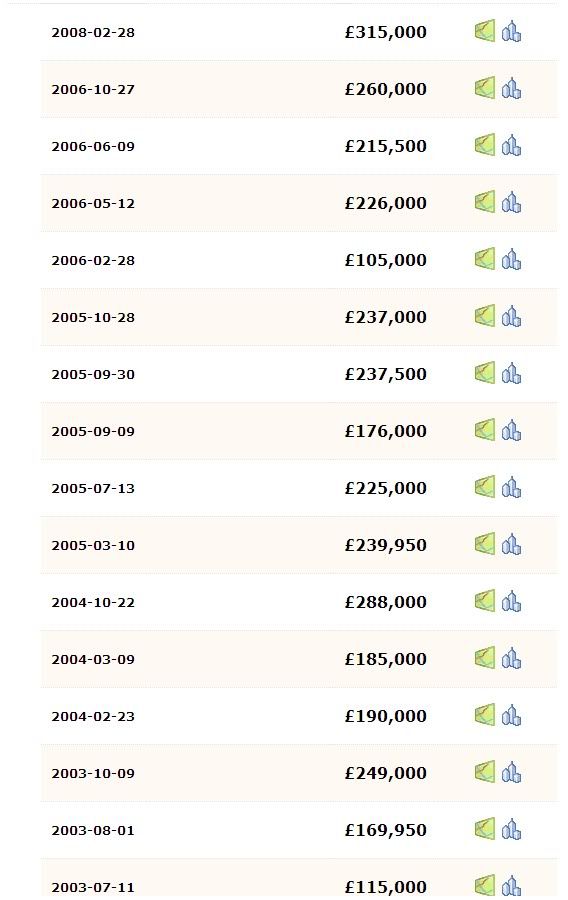This screenshot has height=900, width=568.
Task: Click buildings icon for 2005-10-28 sale
Action: 511,316
